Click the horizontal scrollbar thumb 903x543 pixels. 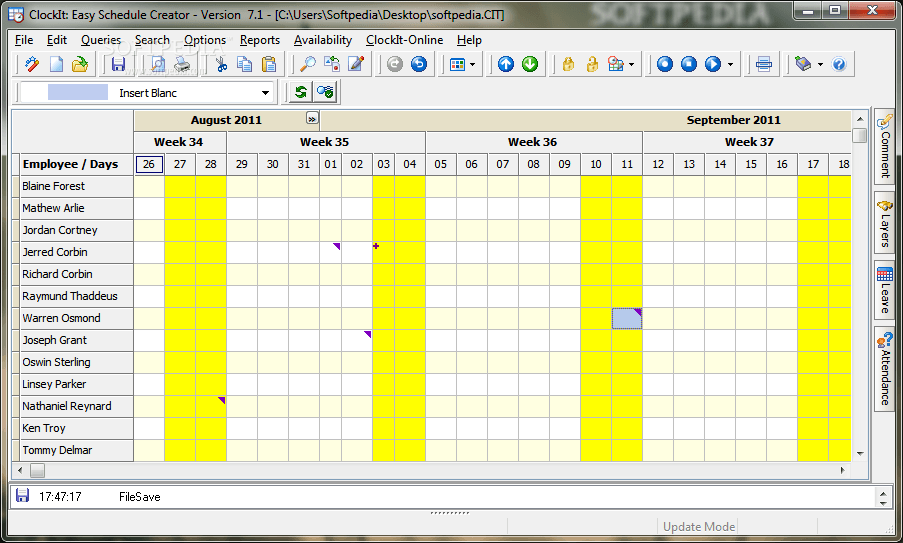tap(37, 470)
